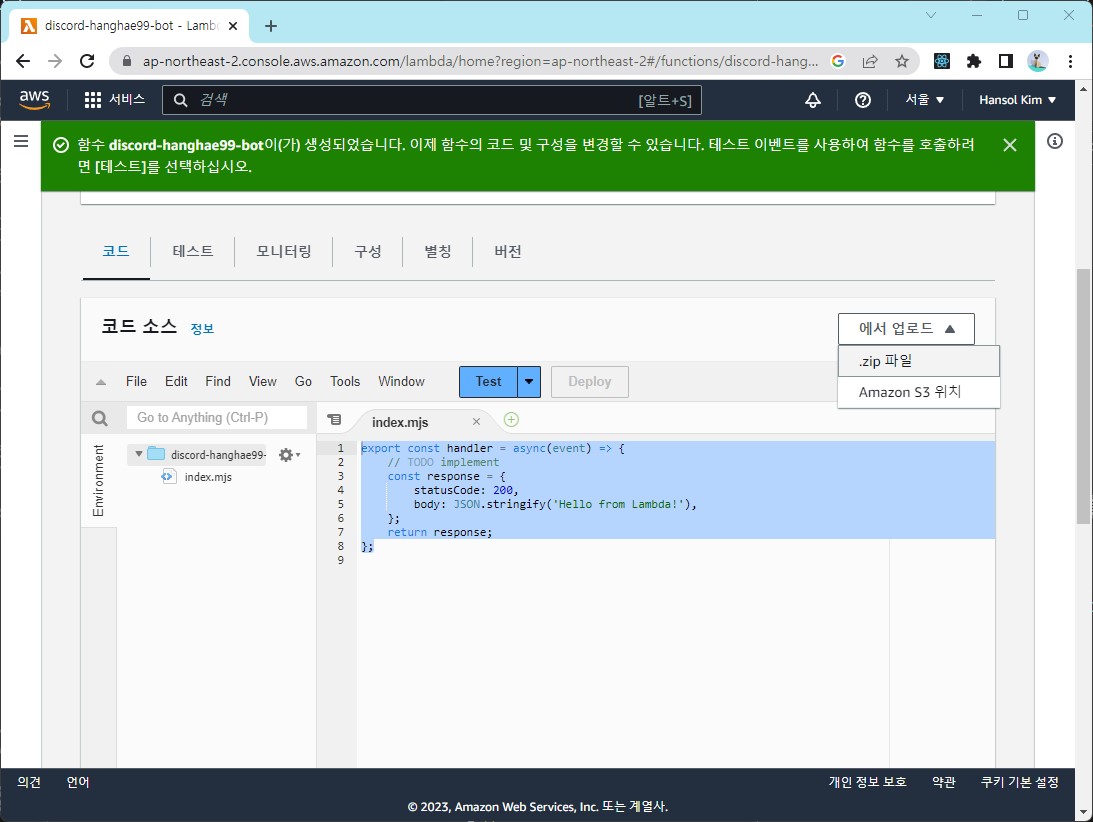The height and width of the screenshot is (822, 1093).
Task: Click the browser address bar URL
Action: click(480, 61)
